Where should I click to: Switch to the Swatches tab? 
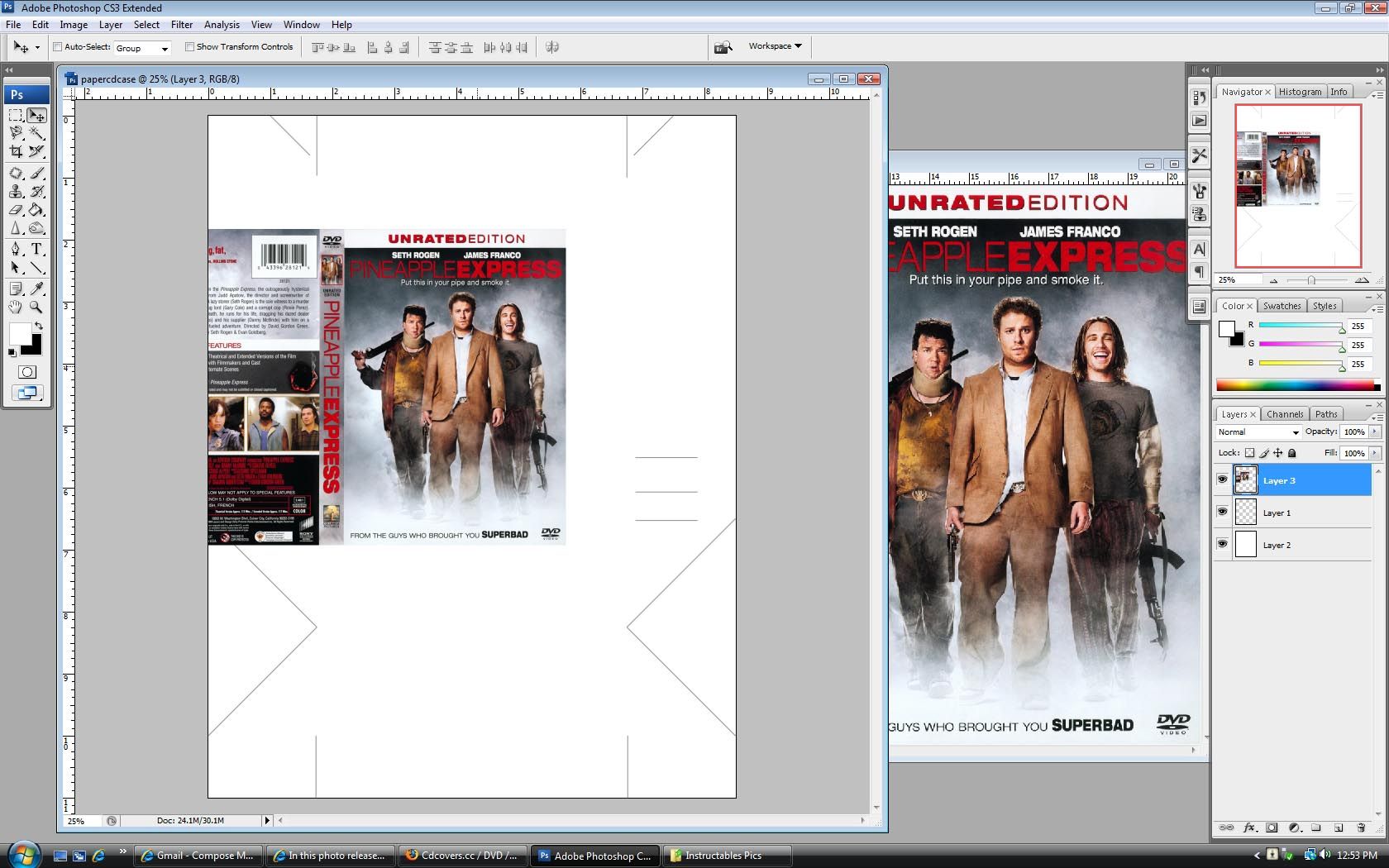(1282, 306)
